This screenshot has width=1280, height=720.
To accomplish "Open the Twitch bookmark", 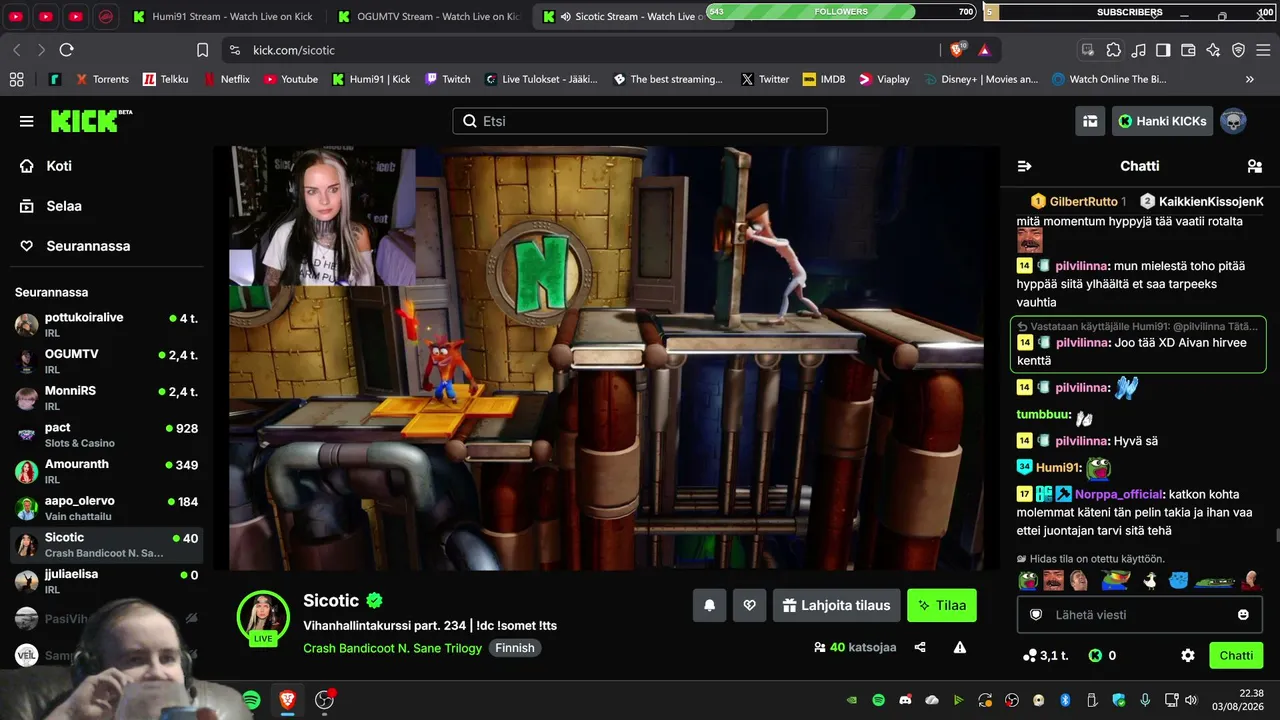I will point(447,79).
